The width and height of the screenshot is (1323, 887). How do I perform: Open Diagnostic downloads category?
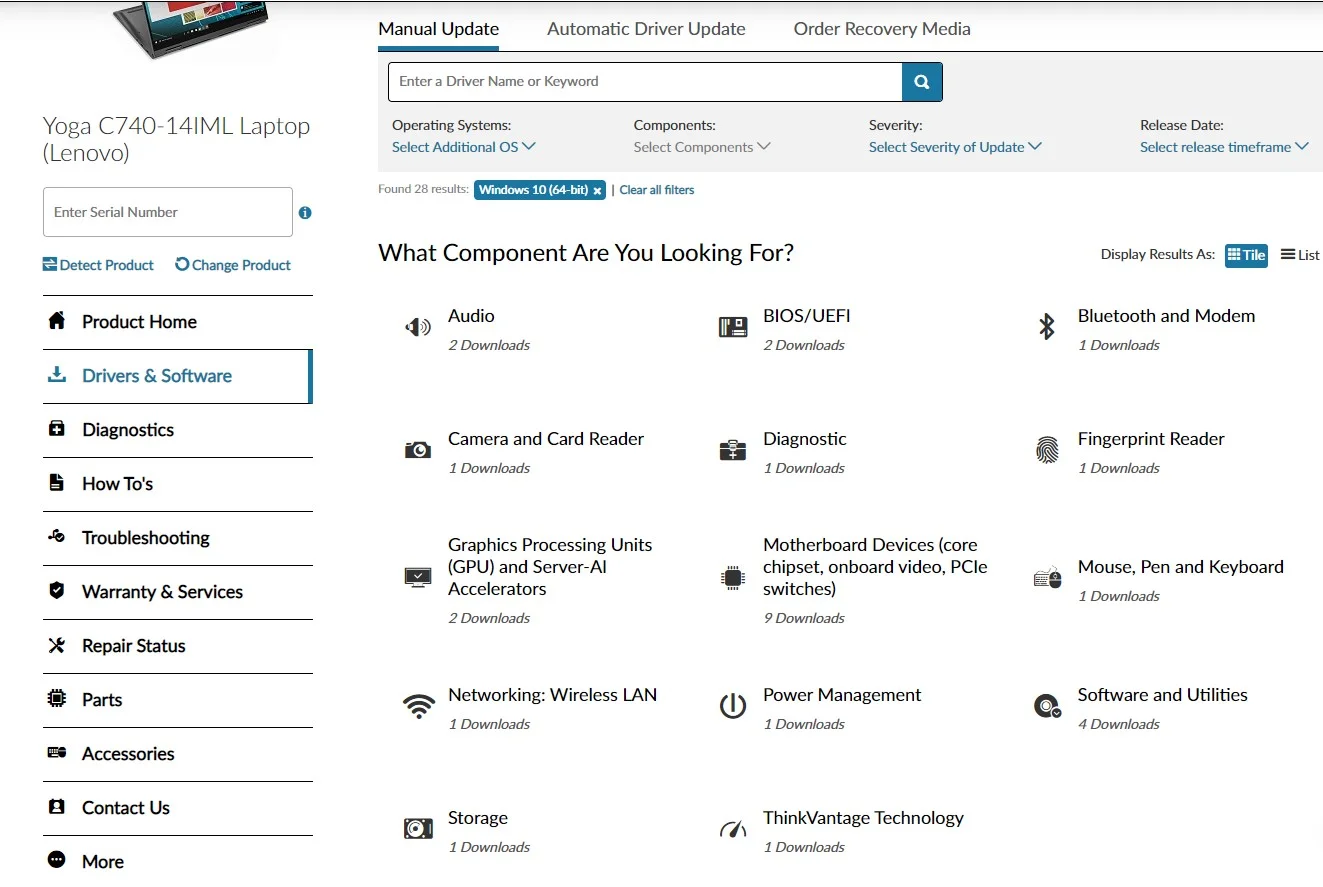point(805,439)
